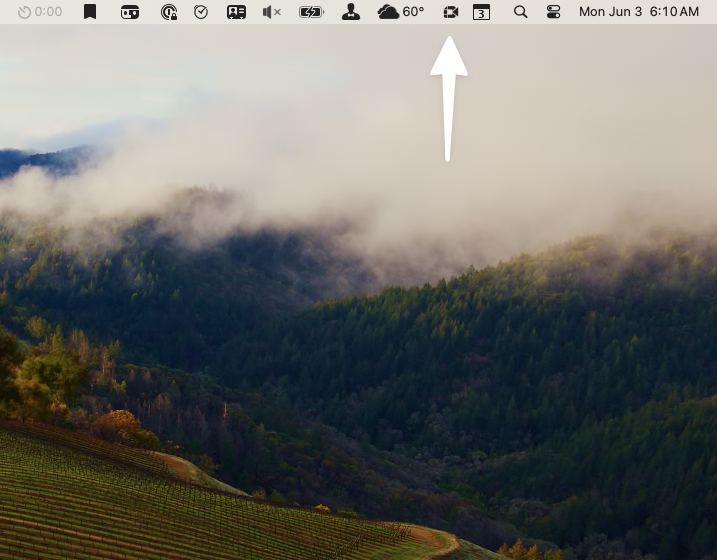This screenshot has height=560, width=717.
Task: Click the cloud weather icon
Action: pos(388,12)
